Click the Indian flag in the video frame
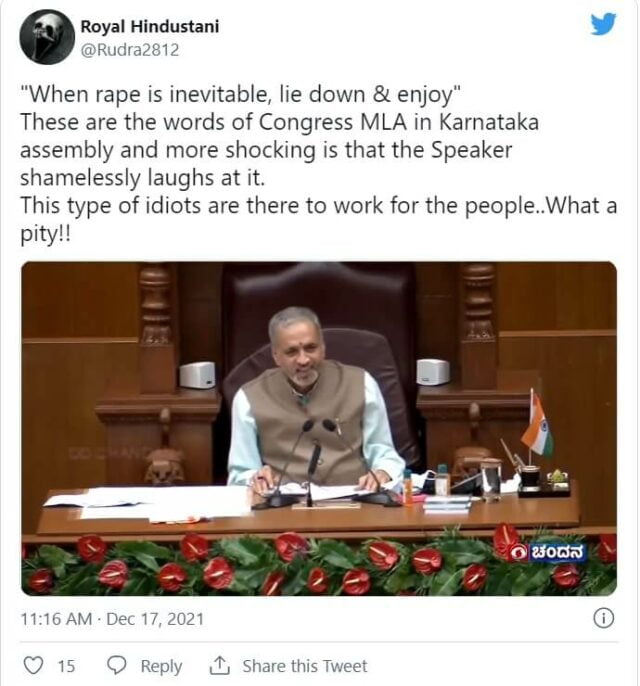Screen dimensions: 640x686 [x=537, y=424]
